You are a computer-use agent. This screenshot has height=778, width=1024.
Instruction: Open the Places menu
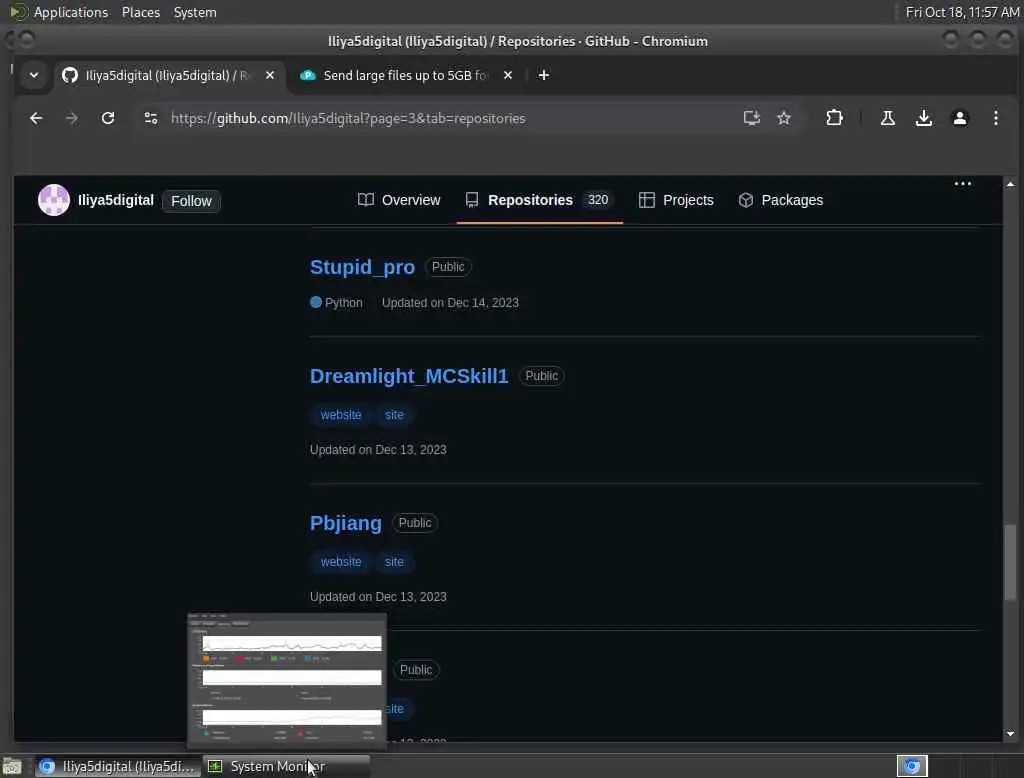140,12
